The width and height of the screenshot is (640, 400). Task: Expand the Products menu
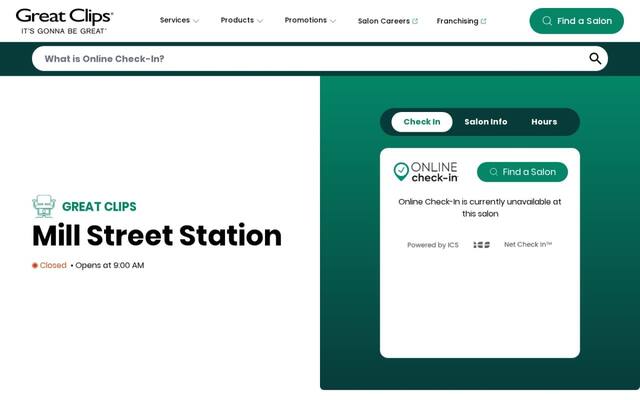(x=242, y=20)
